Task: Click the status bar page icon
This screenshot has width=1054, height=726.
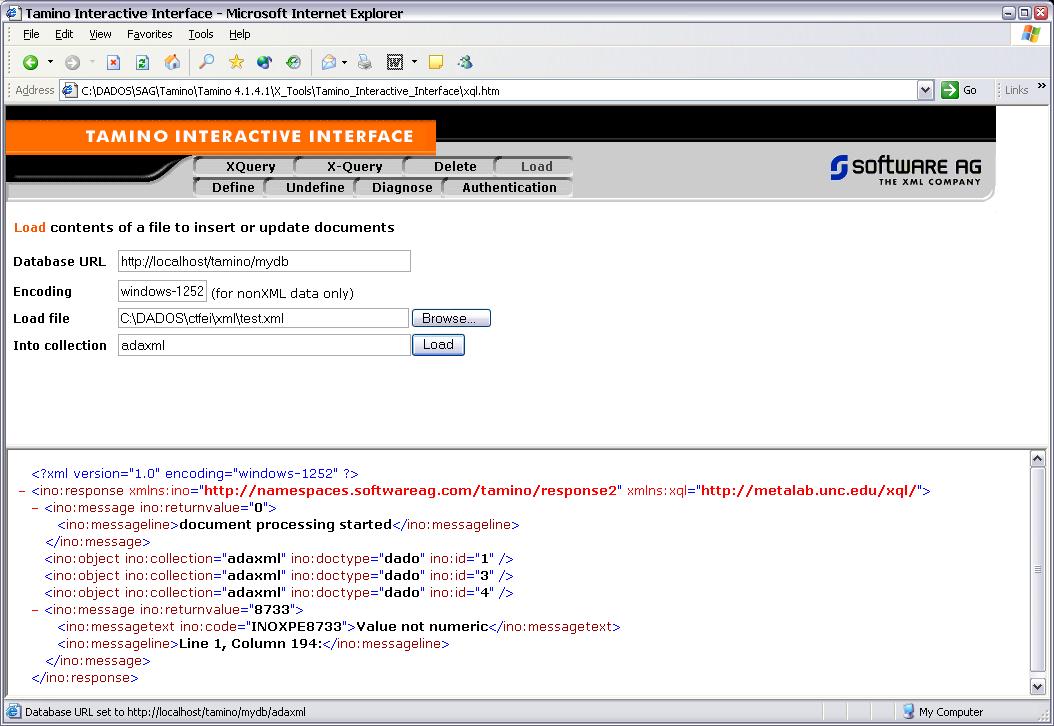Action: tap(13, 711)
